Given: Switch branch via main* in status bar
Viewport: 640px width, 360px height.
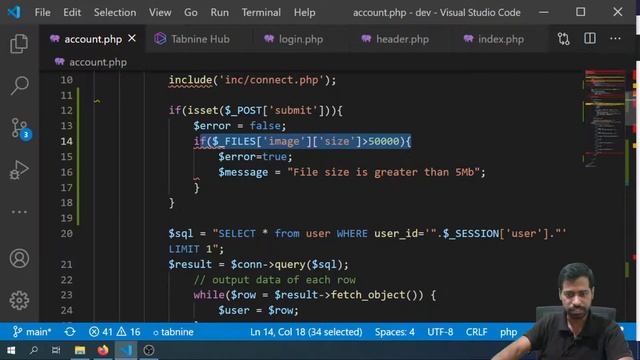Looking at the screenshot, I should pos(32,332).
